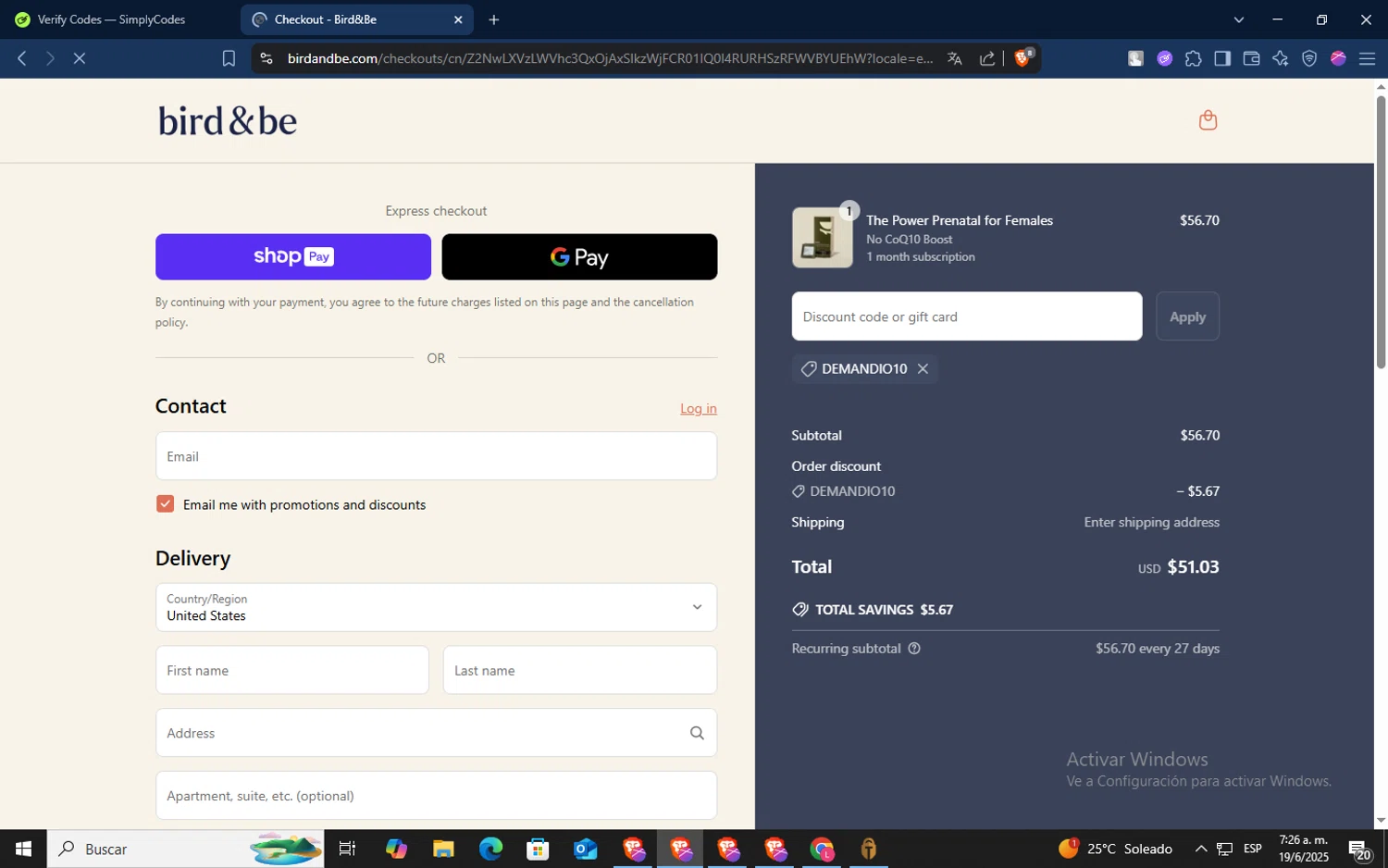1388x868 pixels.
Task: Toggle email promotions and discounts checkbox
Action: pos(166,504)
